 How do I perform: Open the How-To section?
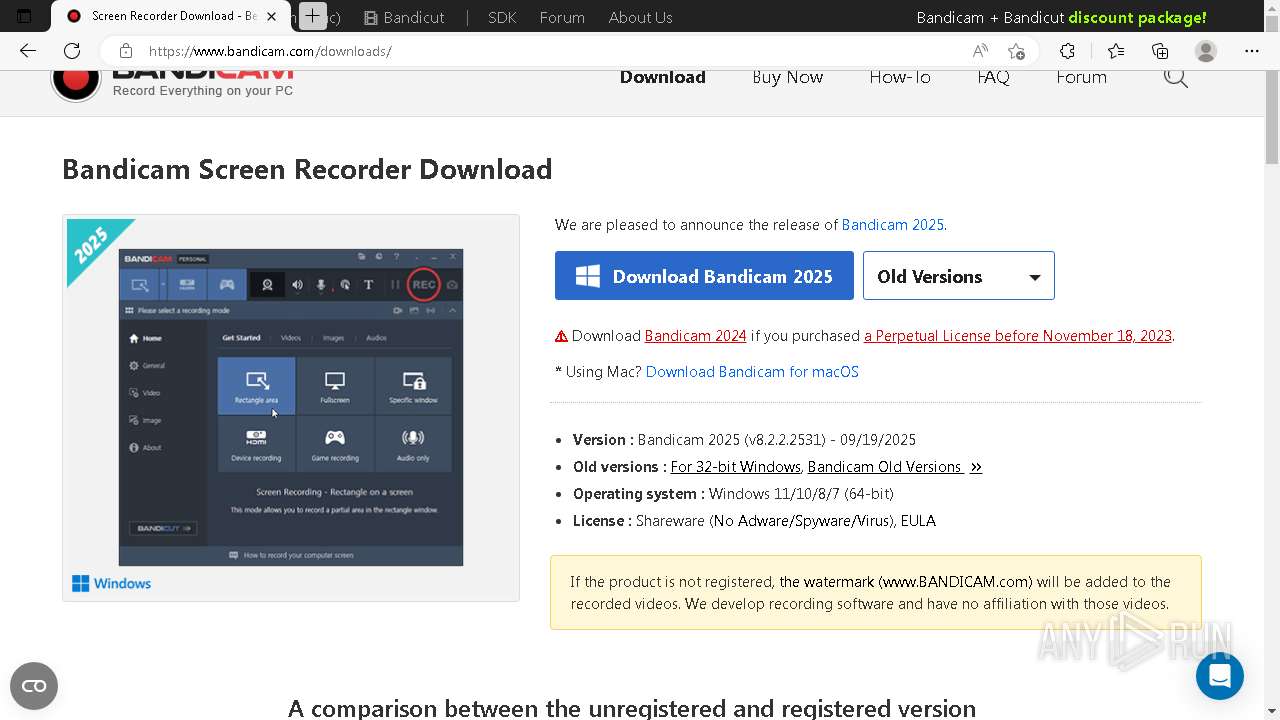point(900,78)
